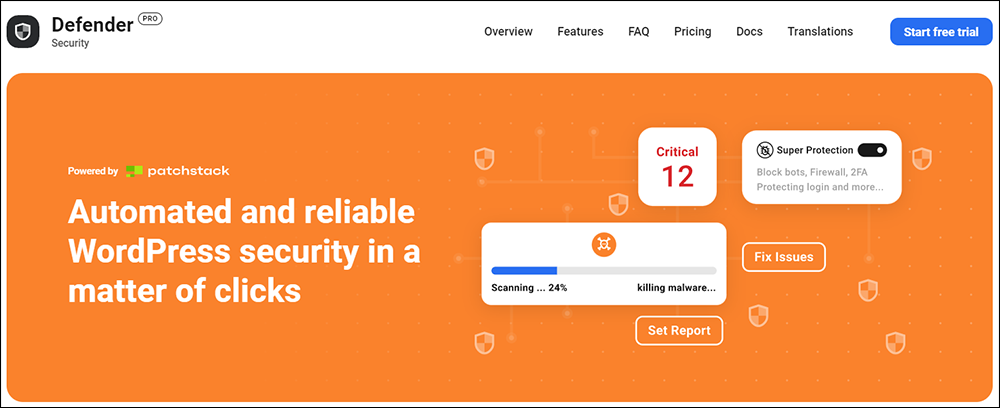Open the Pricing page link
1000x408 pixels.
coord(693,31)
